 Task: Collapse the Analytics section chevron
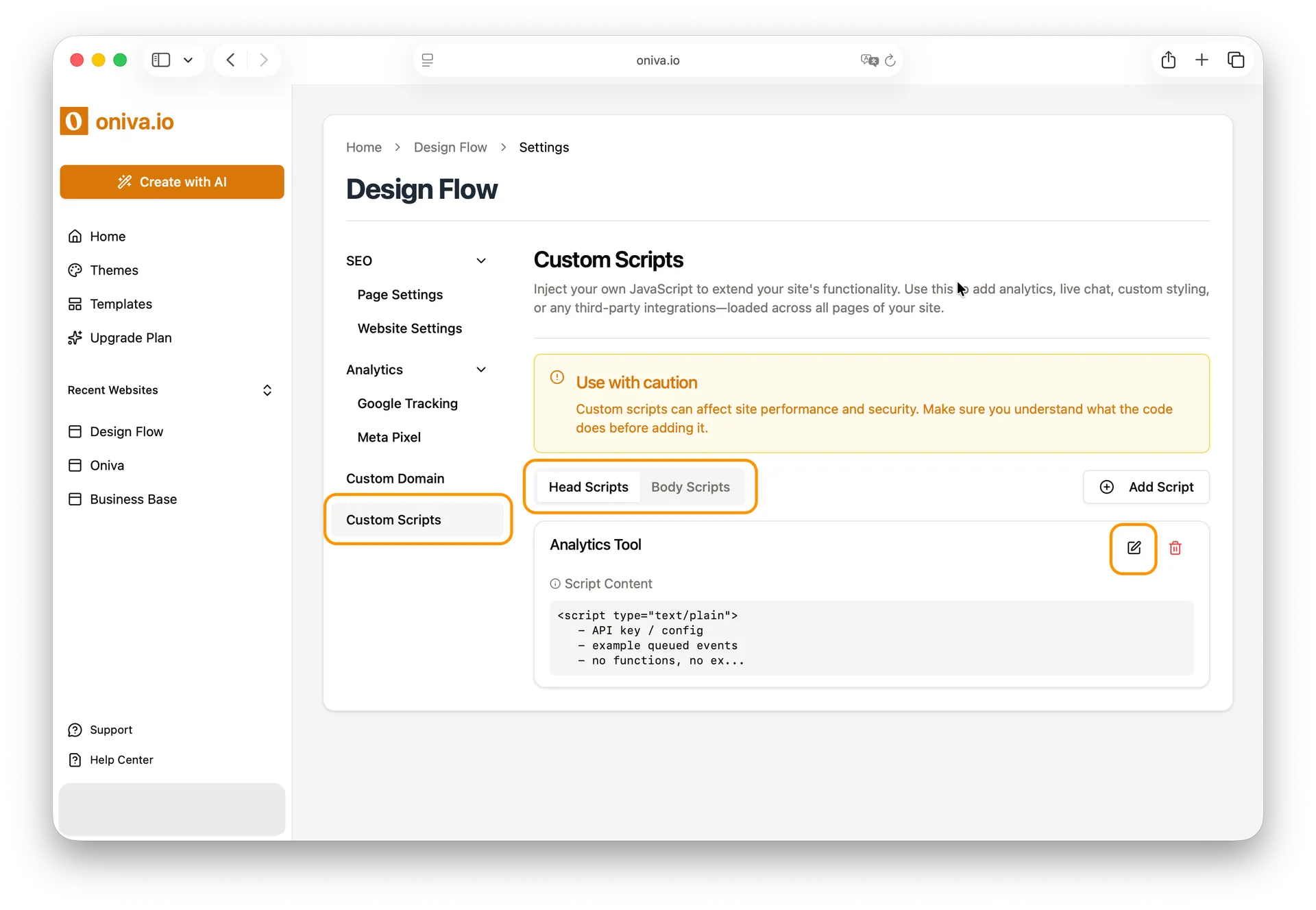coord(481,370)
